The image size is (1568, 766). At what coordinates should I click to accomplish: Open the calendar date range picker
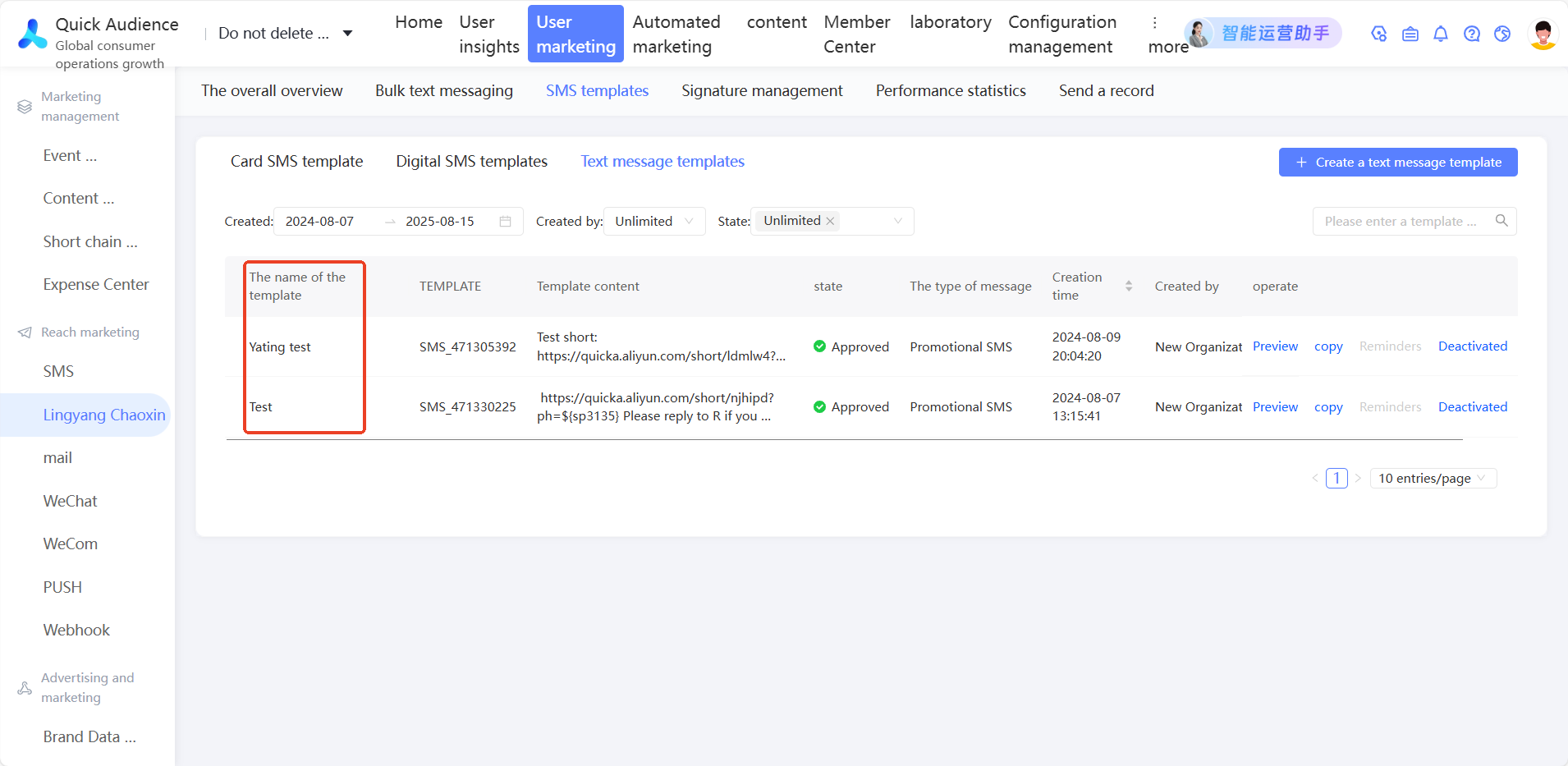coord(506,222)
